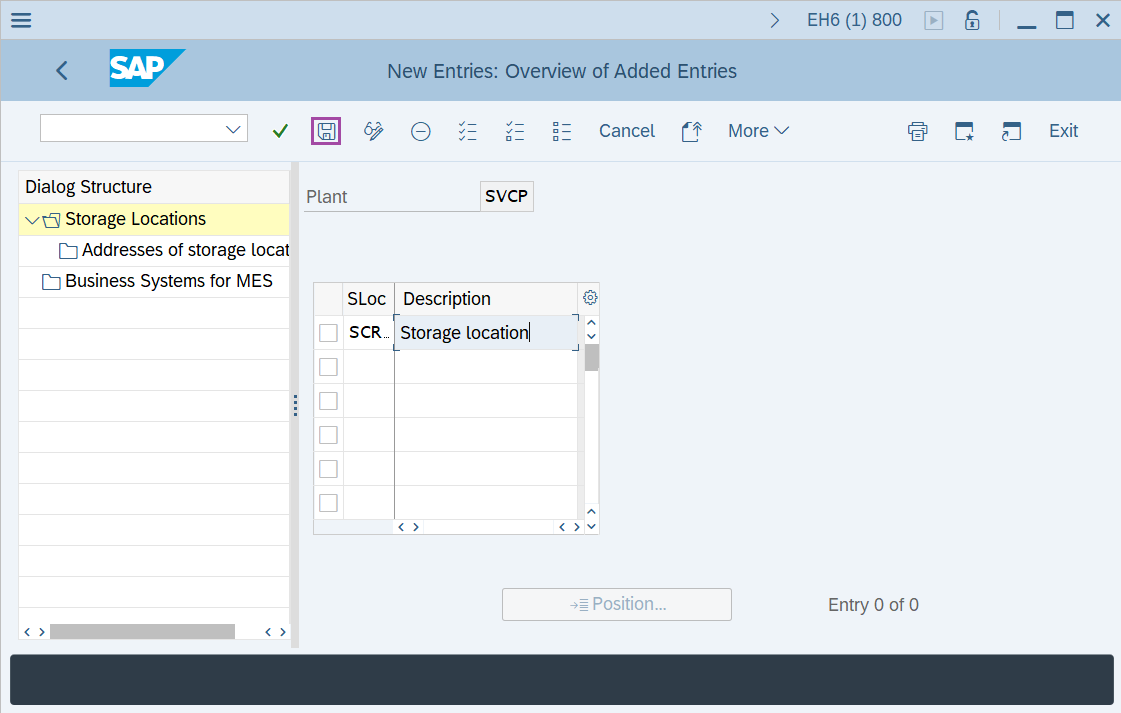
Task: Select Business Systems for MES node
Action: (168, 281)
